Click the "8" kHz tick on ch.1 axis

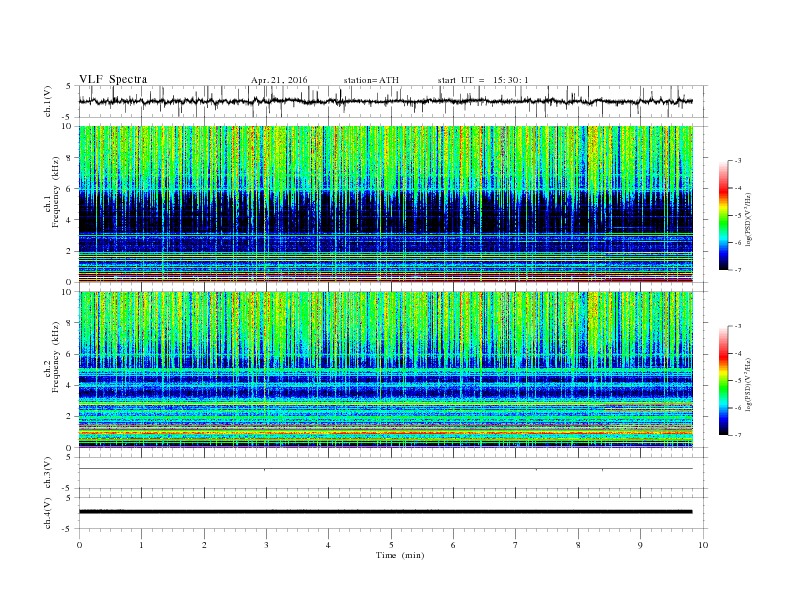point(70,158)
